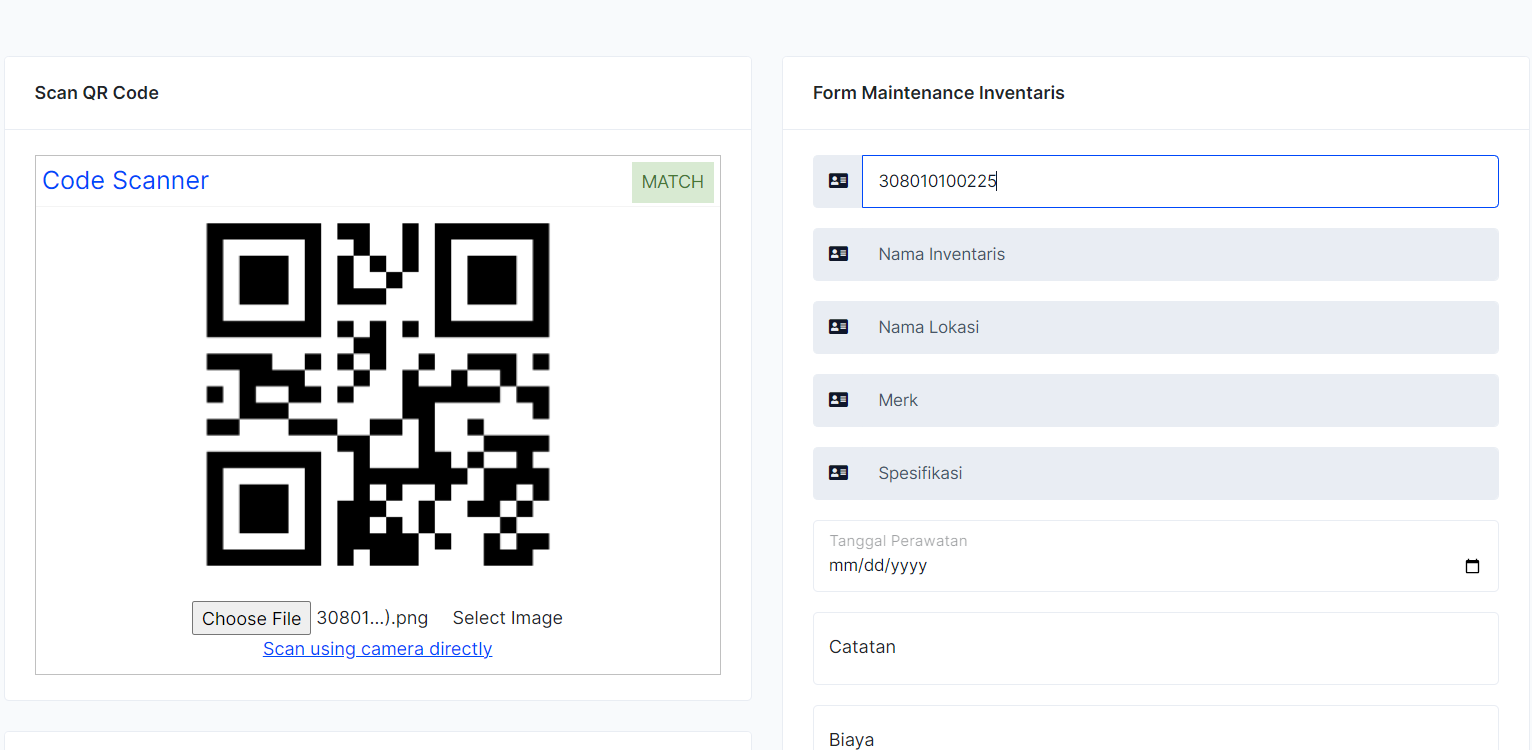The height and width of the screenshot is (750, 1532).
Task: Click the MATCH status badge
Action: coord(673,182)
